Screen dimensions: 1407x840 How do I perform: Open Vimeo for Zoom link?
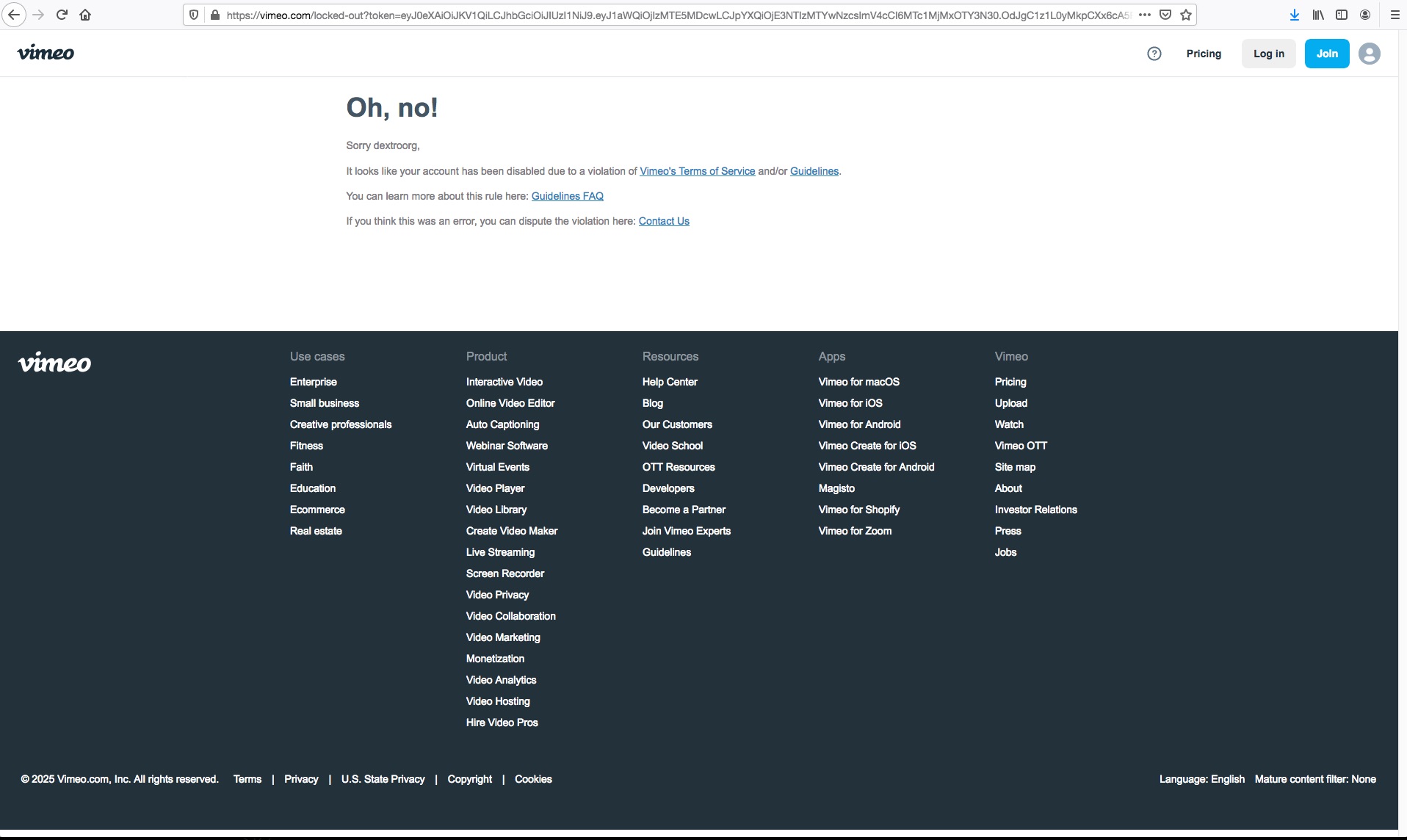click(856, 531)
